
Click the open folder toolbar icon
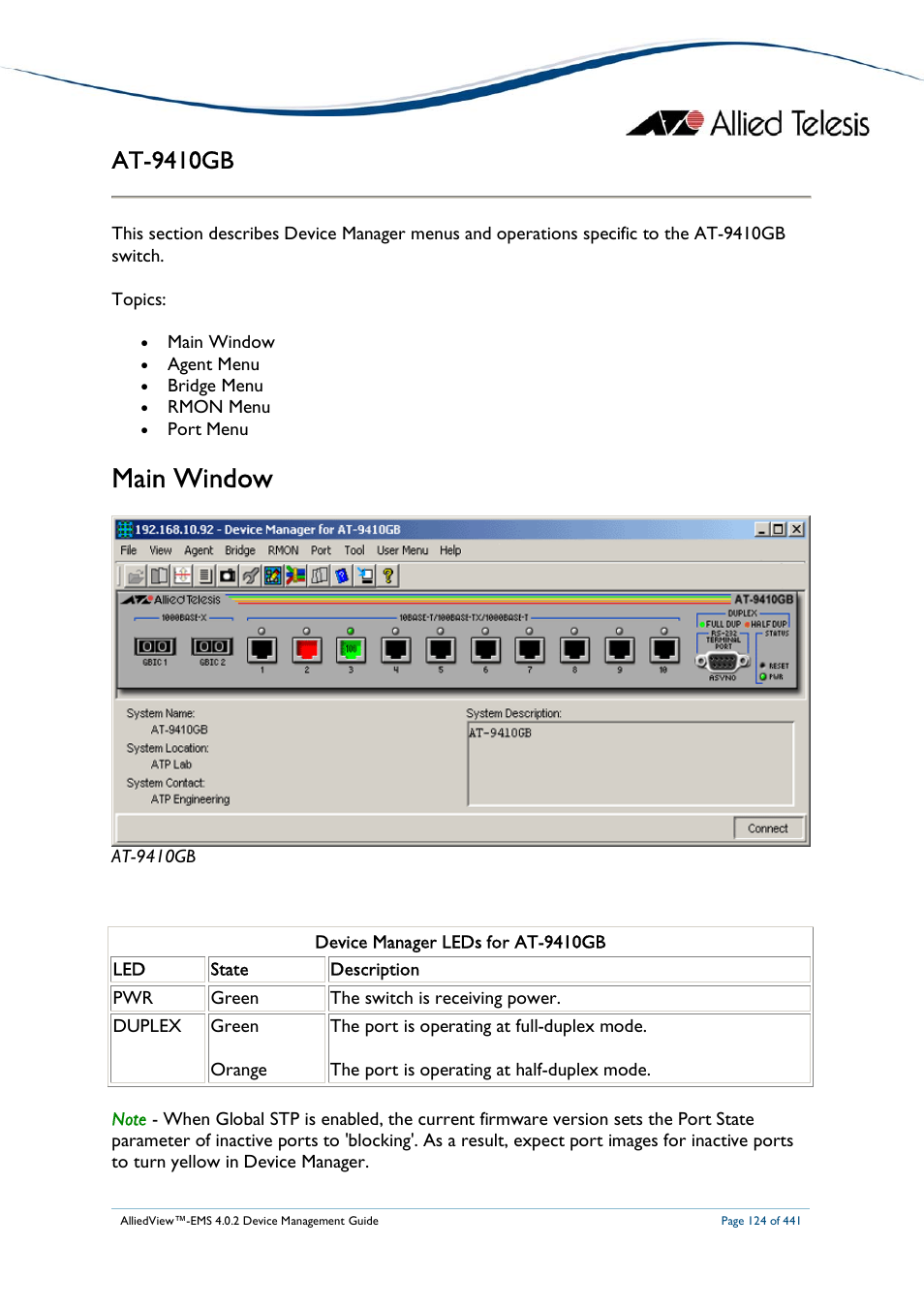136,576
